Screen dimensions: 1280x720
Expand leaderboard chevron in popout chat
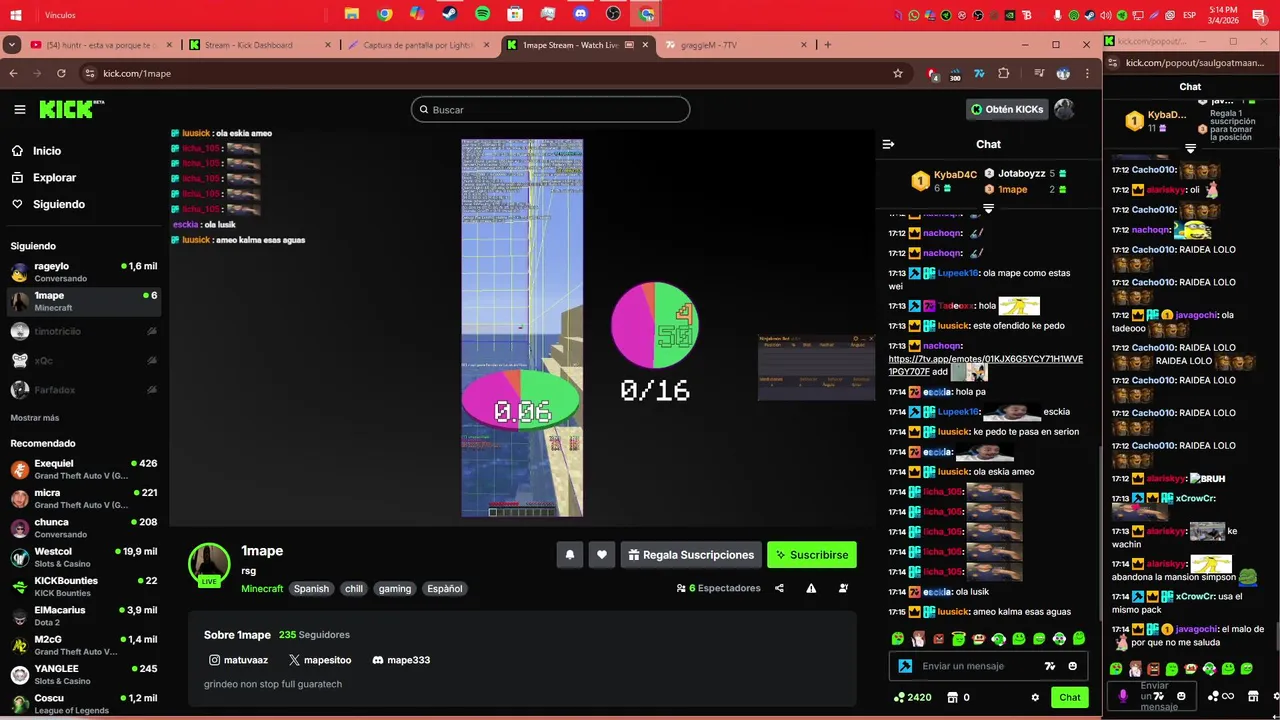coord(1190,149)
